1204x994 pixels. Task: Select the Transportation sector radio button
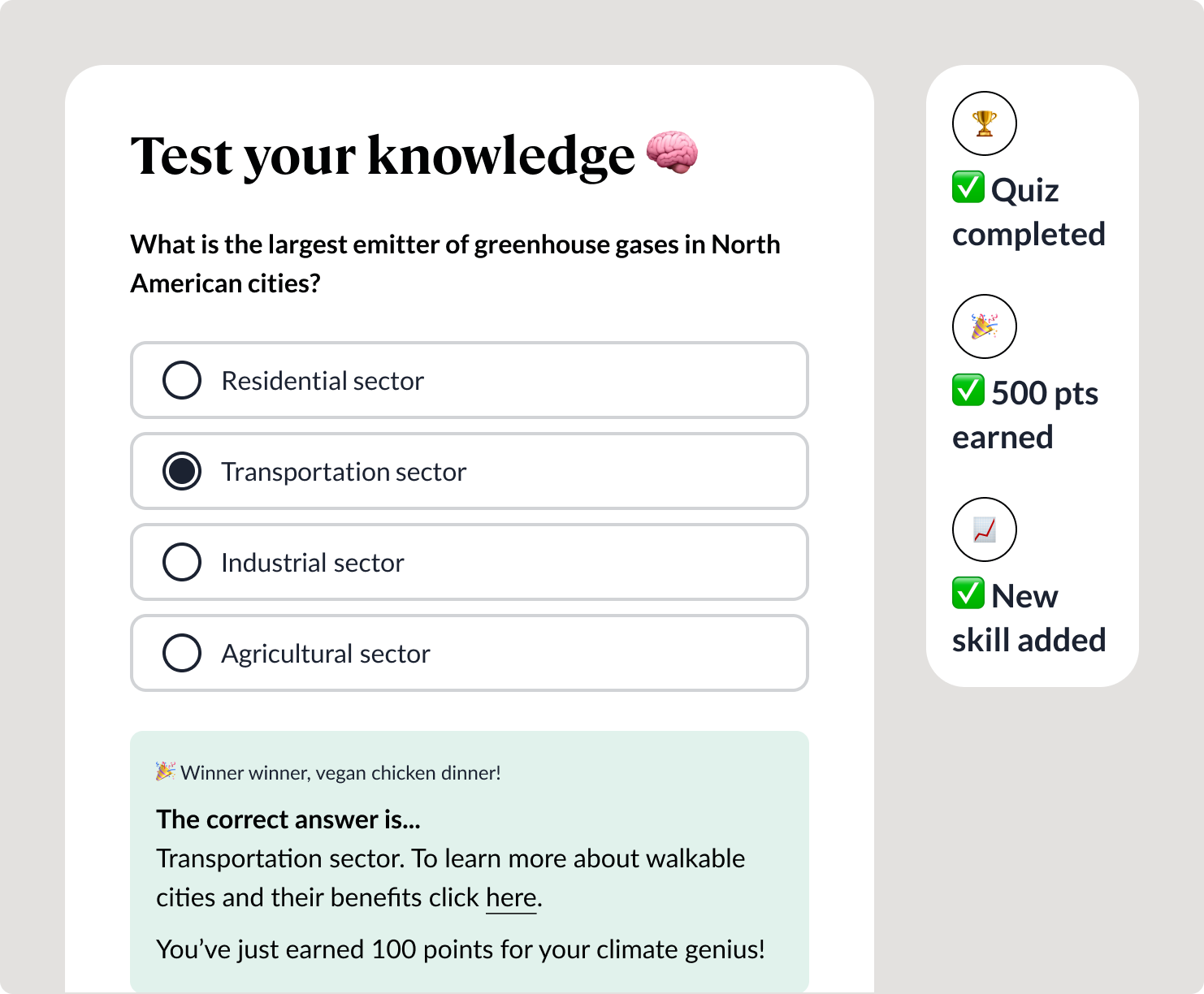click(182, 471)
